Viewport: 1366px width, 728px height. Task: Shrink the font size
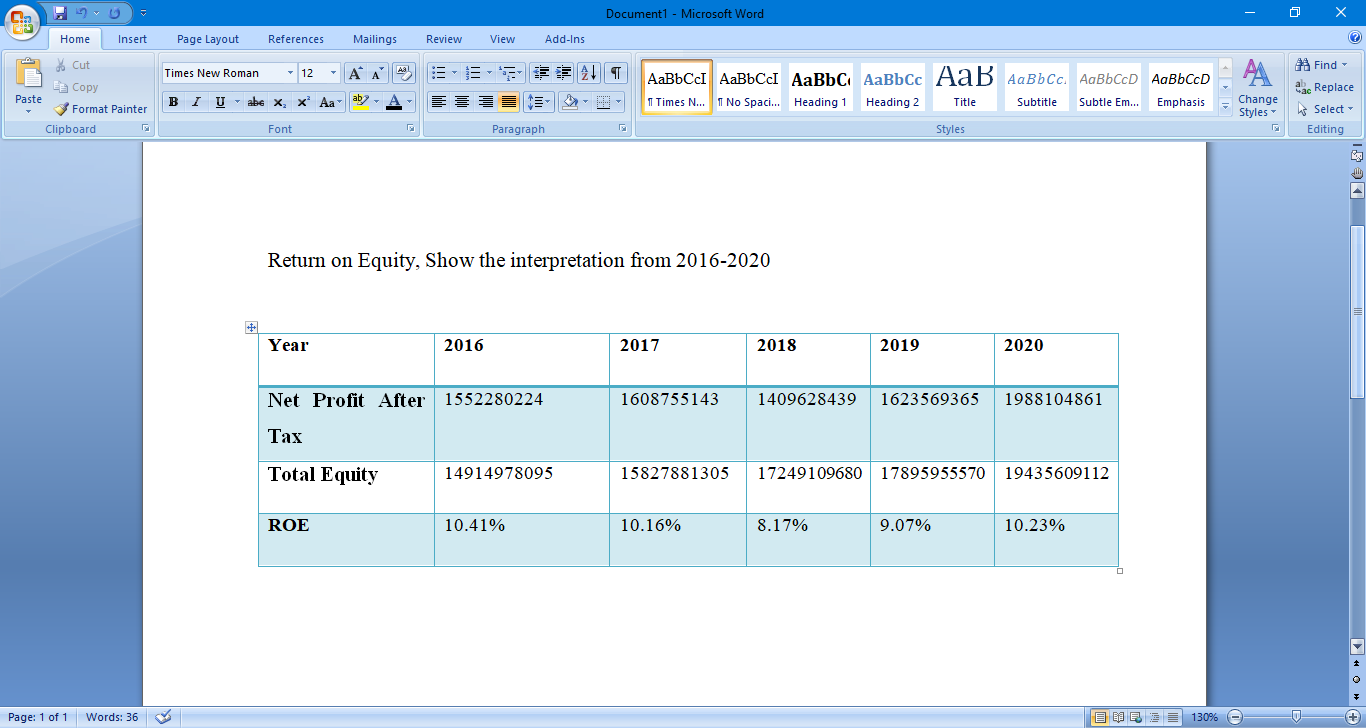(x=378, y=73)
